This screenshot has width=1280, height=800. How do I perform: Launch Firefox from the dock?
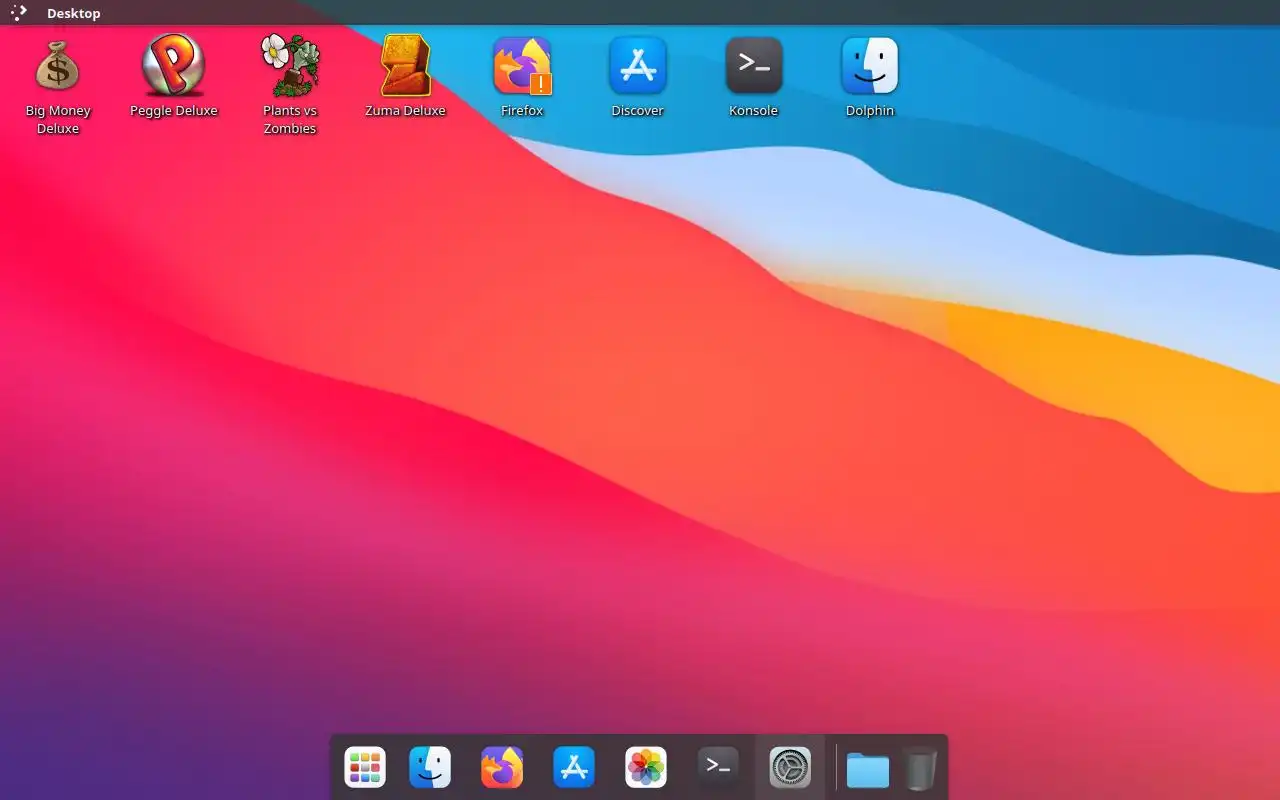tap(502, 767)
